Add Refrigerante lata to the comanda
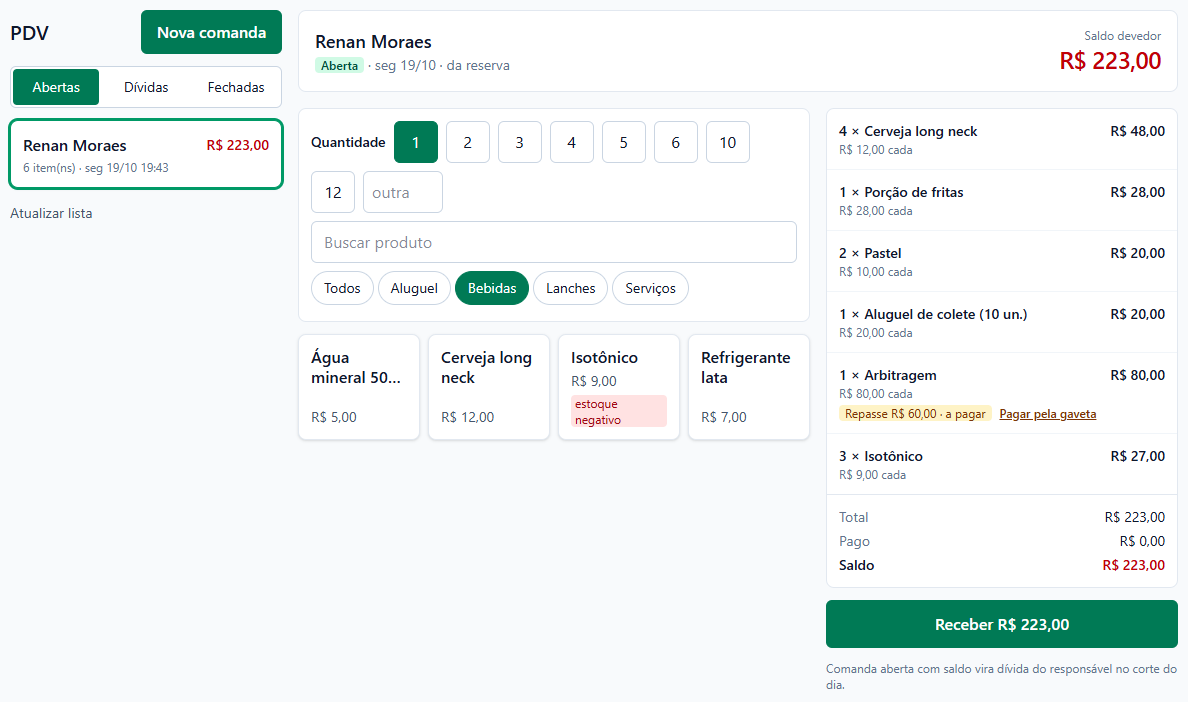Screen dimensions: 1188x702 (x=749, y=387)
